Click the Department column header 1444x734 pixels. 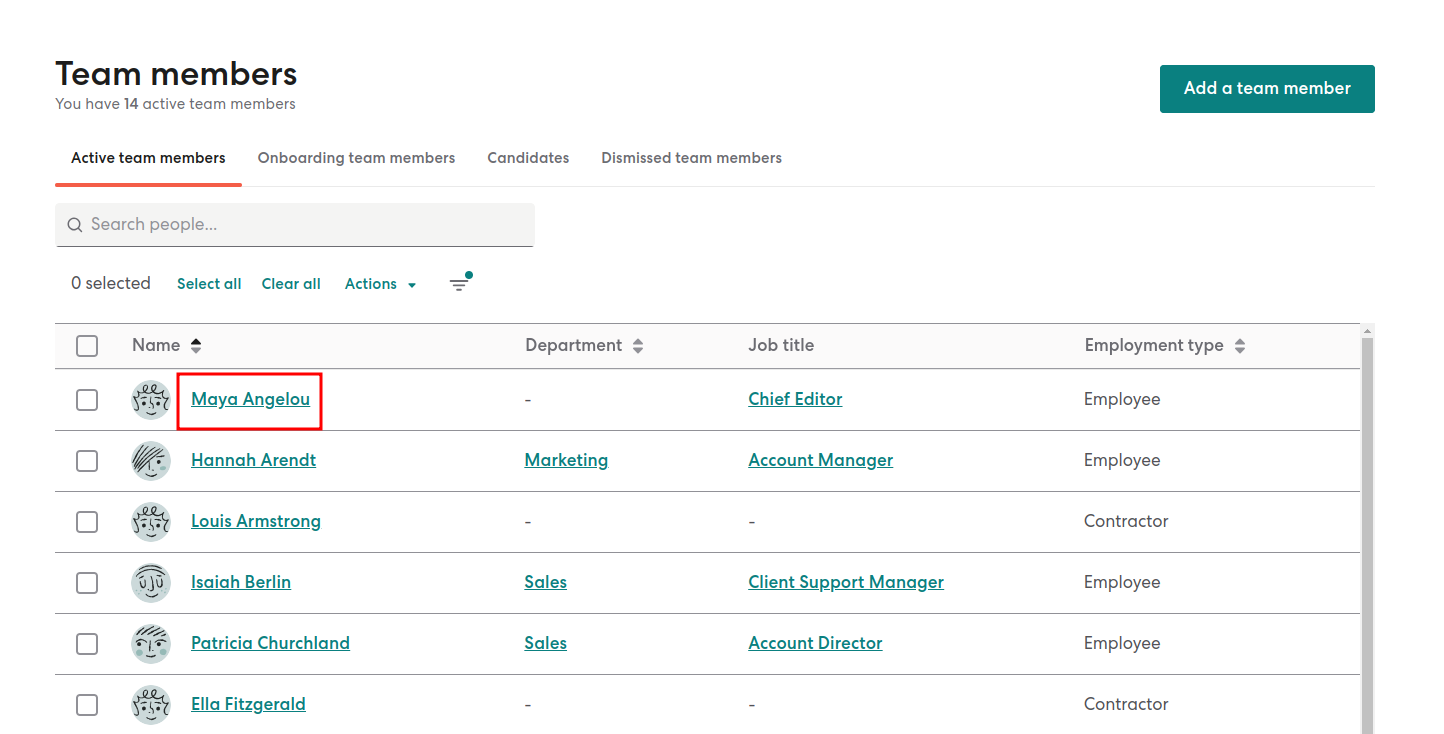(x=574, y=345)
